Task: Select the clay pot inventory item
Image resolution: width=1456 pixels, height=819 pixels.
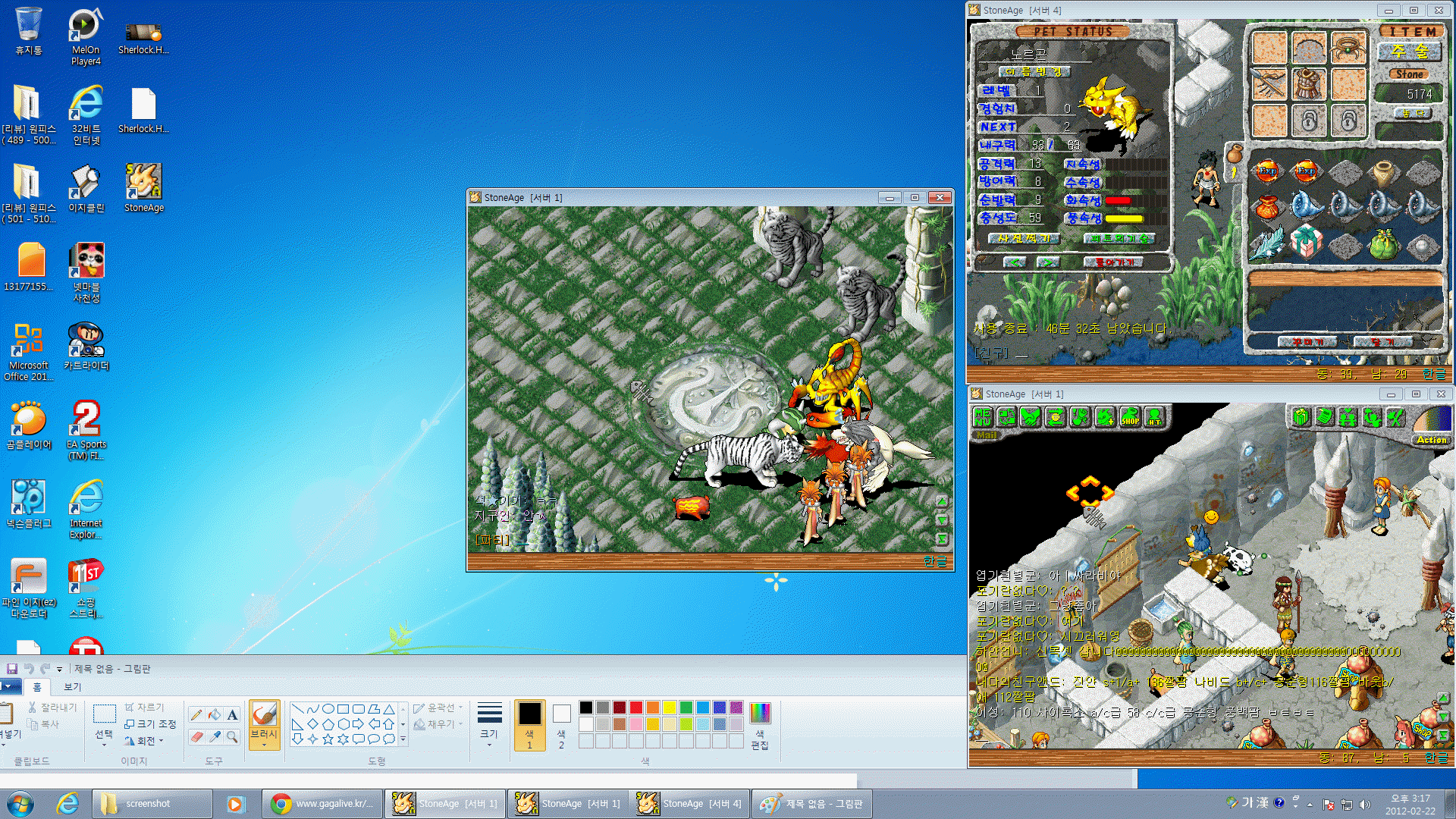Action: point(1384,171)
